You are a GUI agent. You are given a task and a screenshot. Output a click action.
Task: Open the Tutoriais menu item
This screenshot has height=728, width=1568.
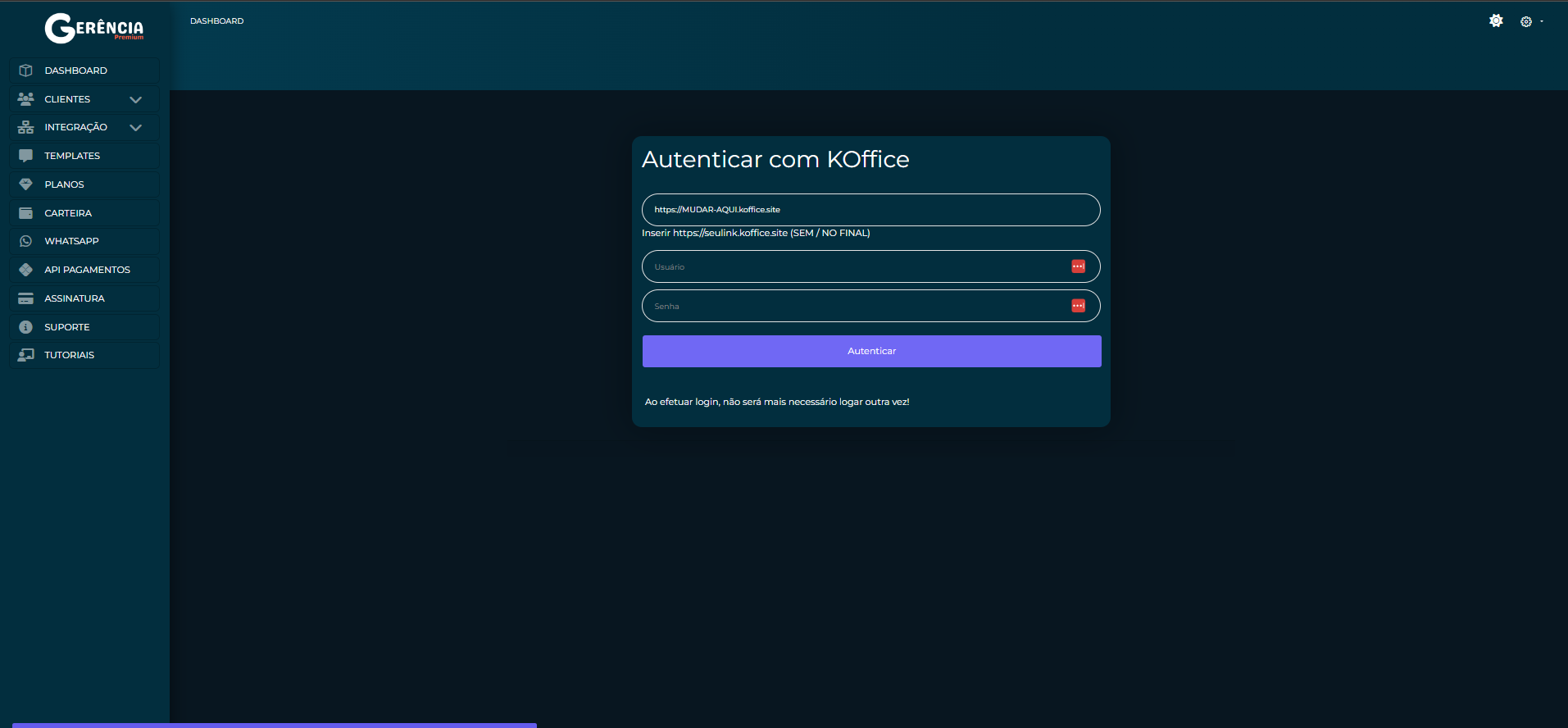pyautogui.click(x=70, y=355)
